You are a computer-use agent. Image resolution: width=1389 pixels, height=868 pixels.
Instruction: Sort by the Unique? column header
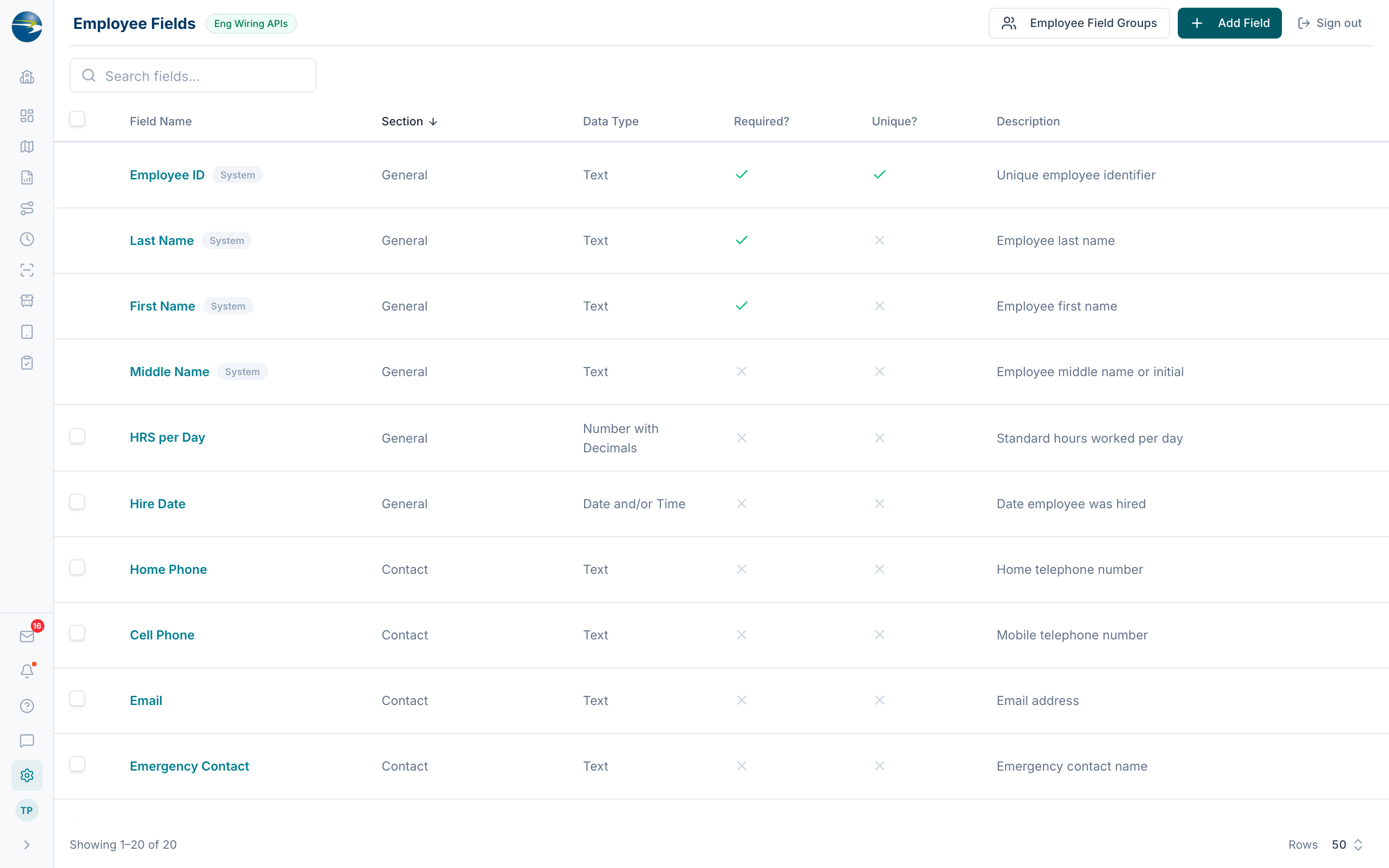[894, 121]
